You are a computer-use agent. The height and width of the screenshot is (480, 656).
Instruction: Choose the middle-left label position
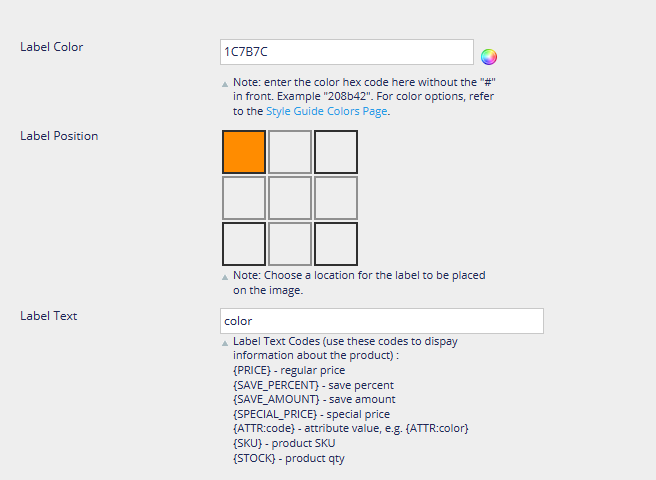pos(244,198)
